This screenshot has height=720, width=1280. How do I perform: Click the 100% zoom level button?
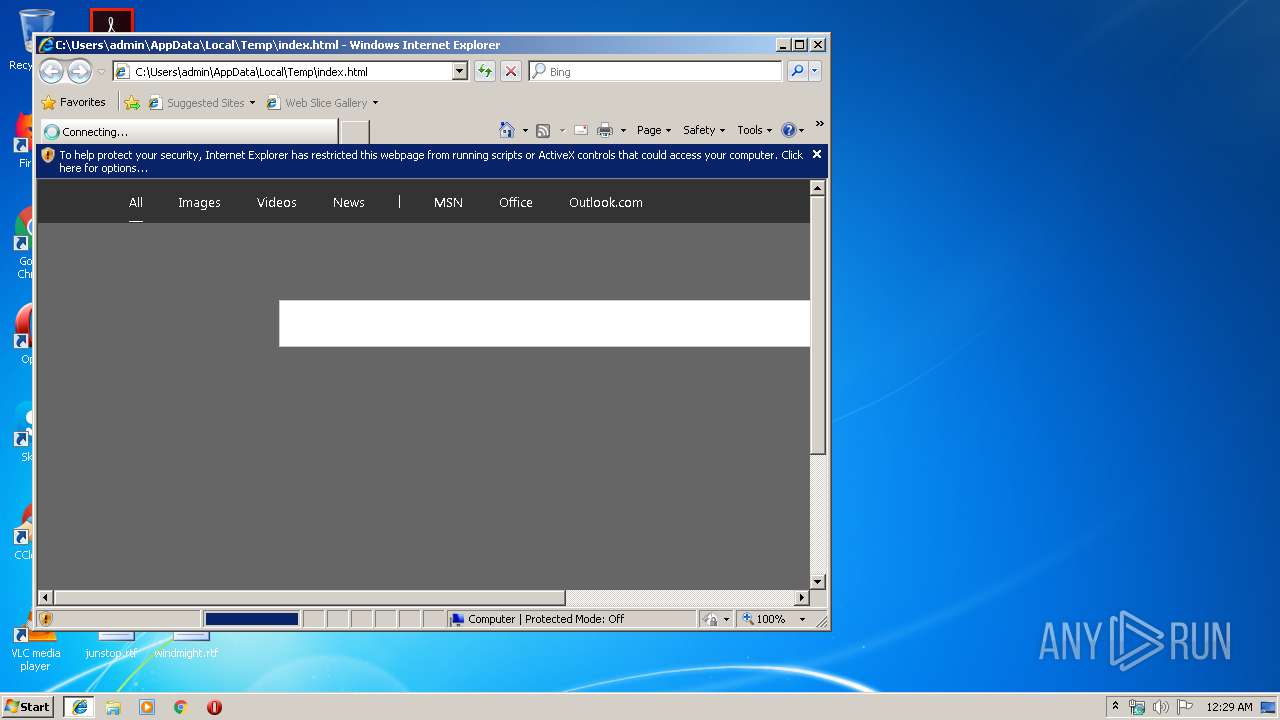(765, 619)
